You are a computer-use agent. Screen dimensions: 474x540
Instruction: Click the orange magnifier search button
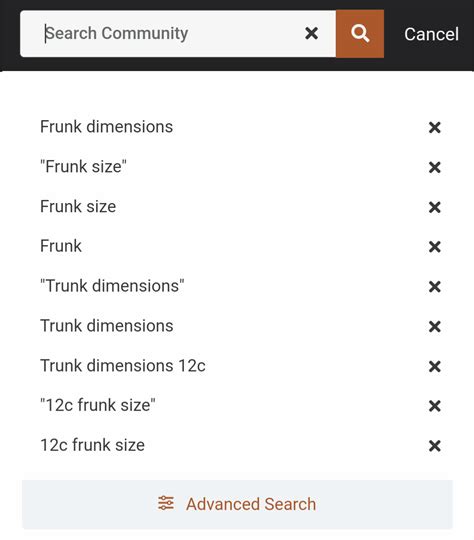coord(360,34)
